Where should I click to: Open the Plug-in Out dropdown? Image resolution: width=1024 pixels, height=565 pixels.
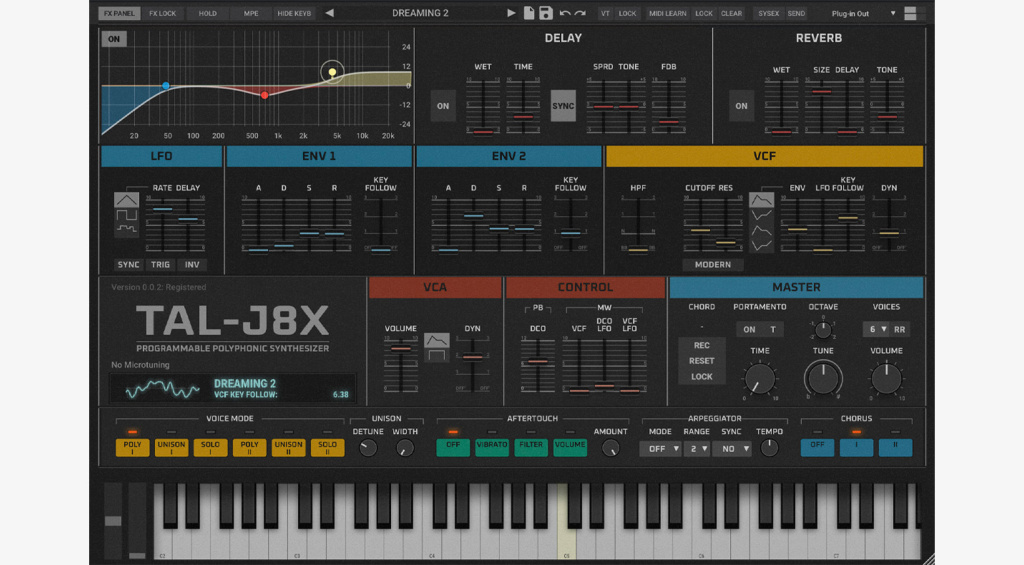[x=861, y=13]
